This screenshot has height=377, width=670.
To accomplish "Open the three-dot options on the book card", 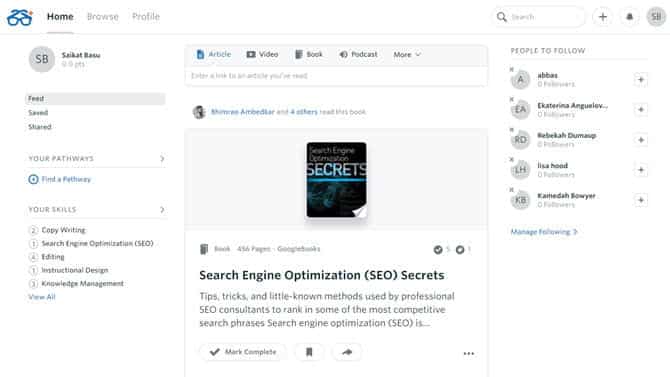I will tap(469, 353).
